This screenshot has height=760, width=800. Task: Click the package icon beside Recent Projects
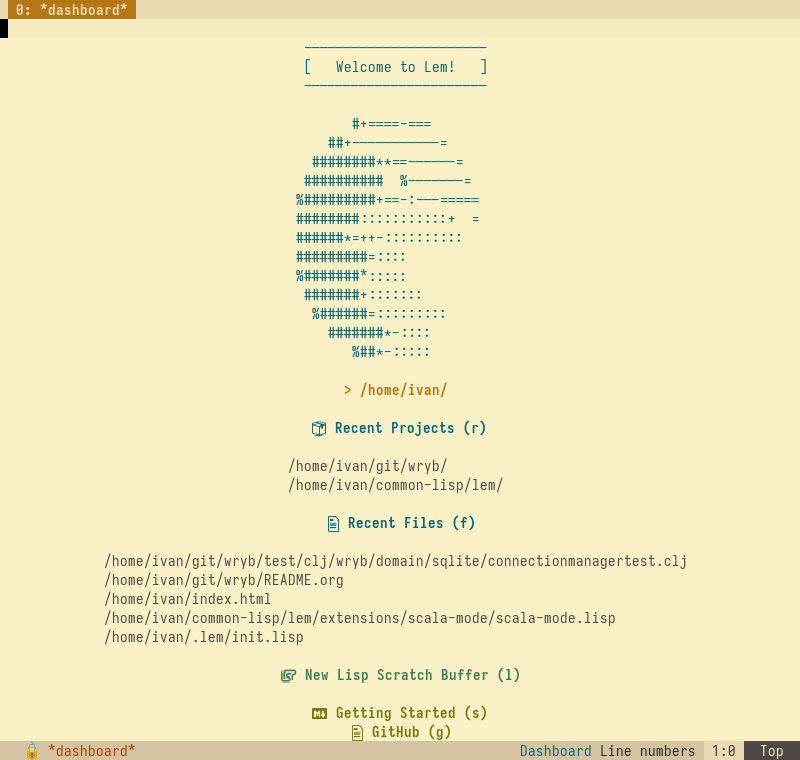pos(319,428)
